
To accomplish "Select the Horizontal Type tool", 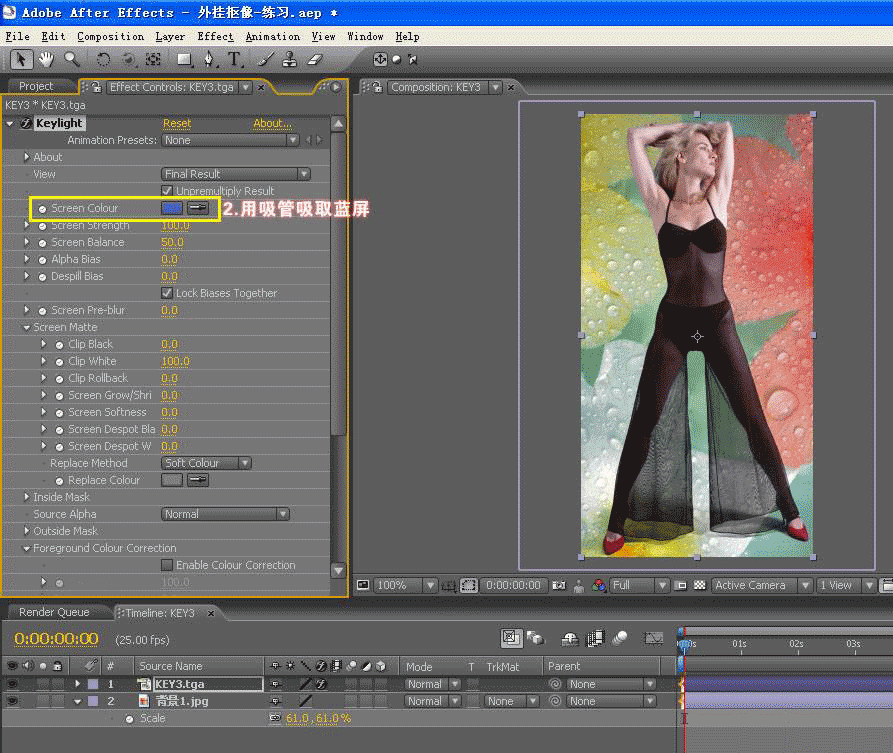I will 234,60.
